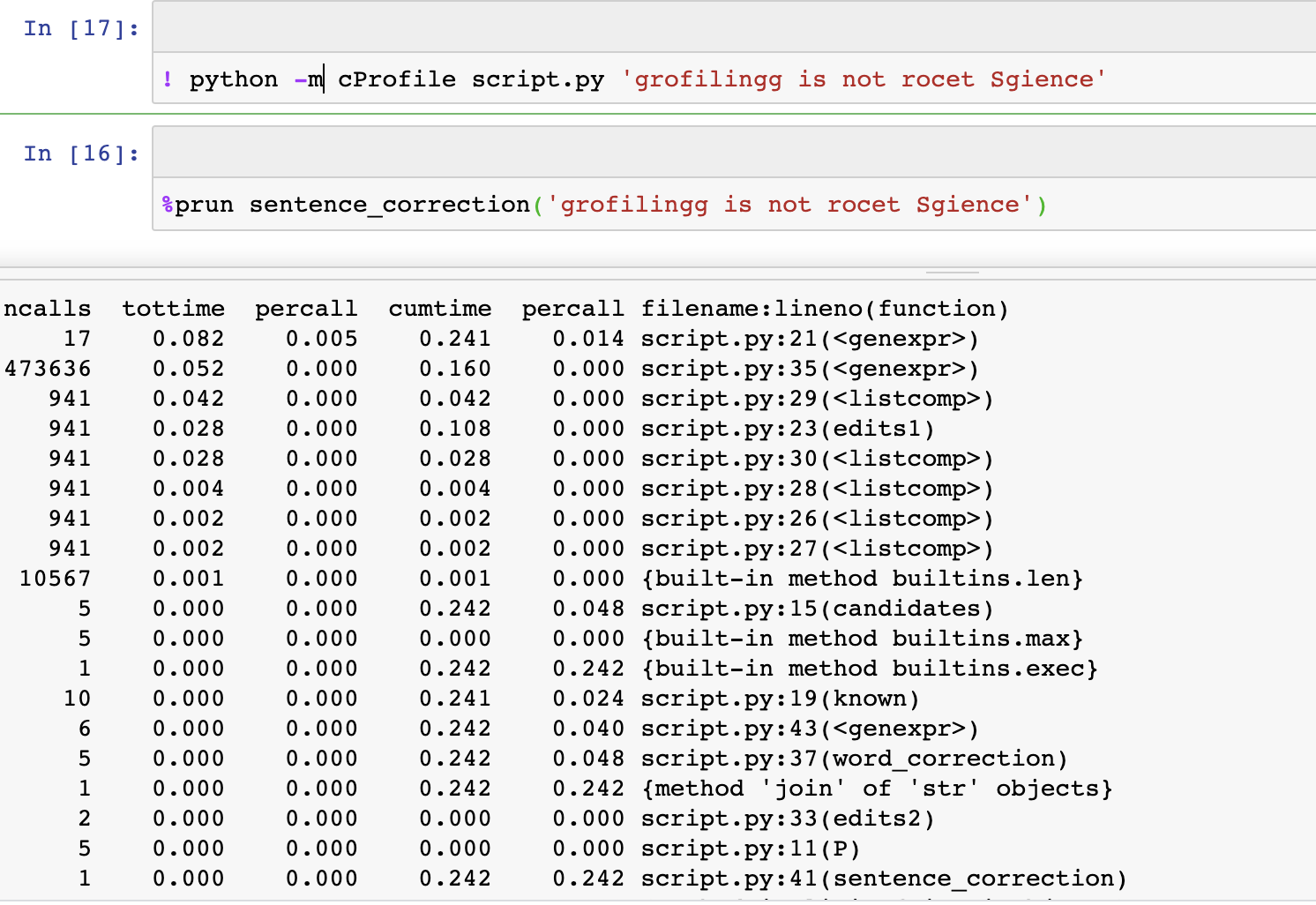Click the output area resize handle
The width and height of the screenshot is (1316, 905).
[x=954, y=273]
